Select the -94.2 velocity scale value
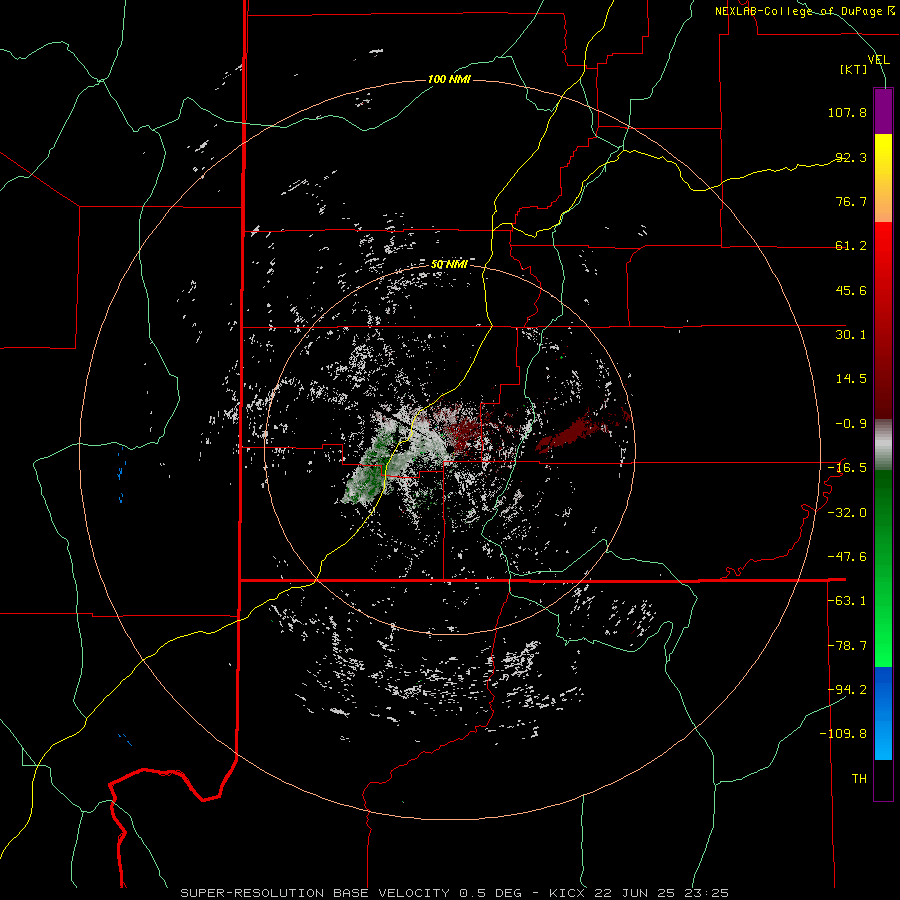The width and height of the screenshot is (900, 900). 847,689
